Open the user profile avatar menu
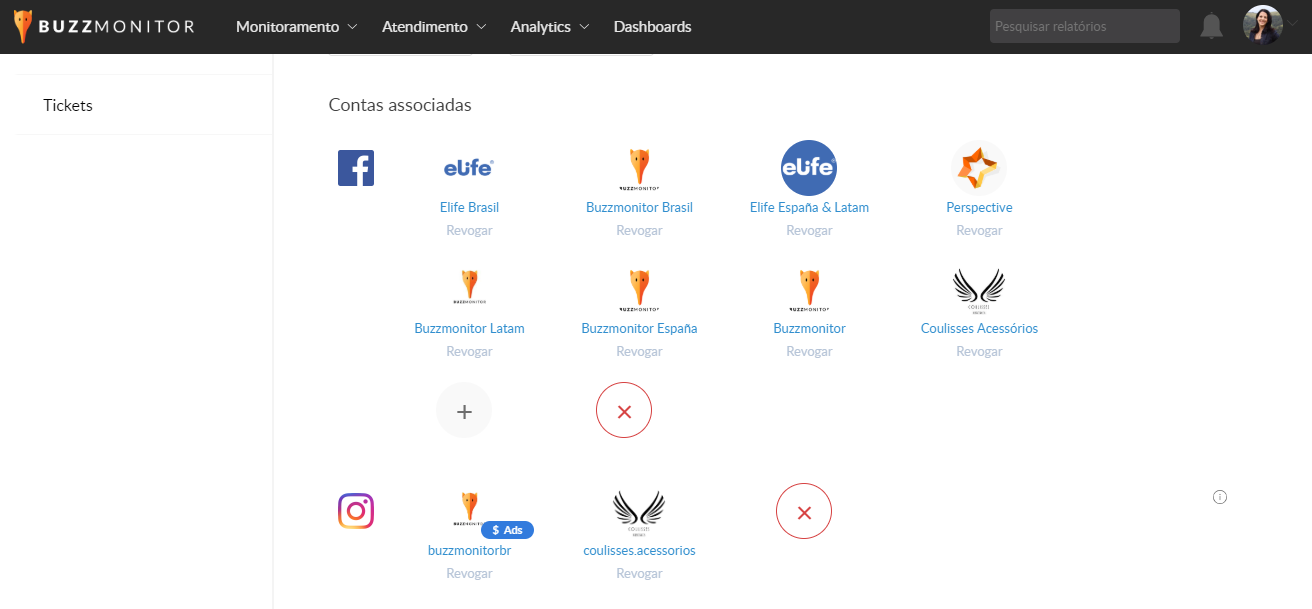Image resolution: width=1312 pixels, height=609 pixels. [x=1262, y=26]
